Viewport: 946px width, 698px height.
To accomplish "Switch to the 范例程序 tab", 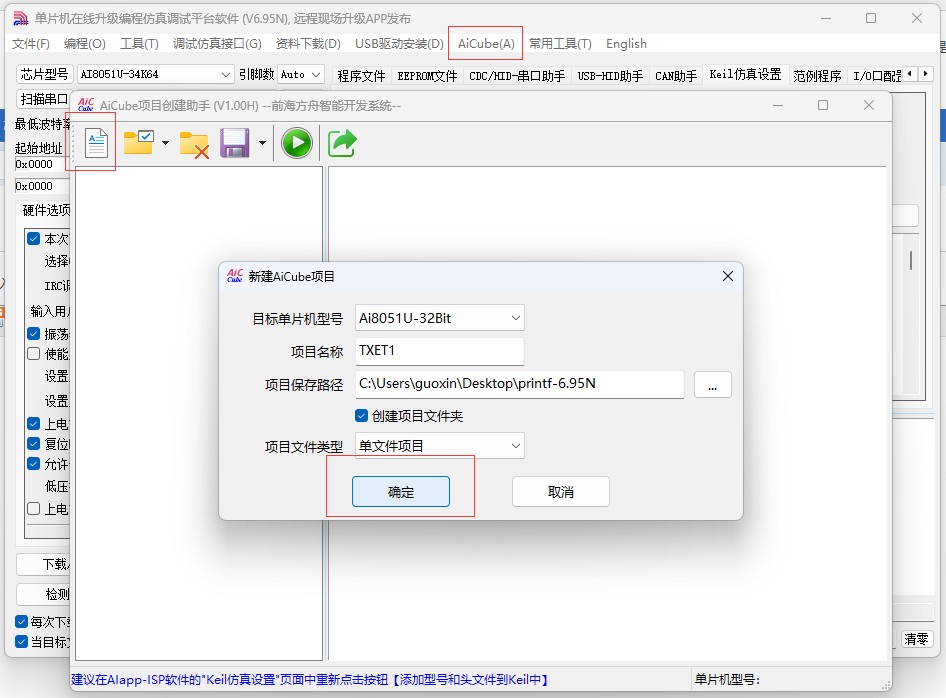I will pyautogui.click(x=817, y=76).
